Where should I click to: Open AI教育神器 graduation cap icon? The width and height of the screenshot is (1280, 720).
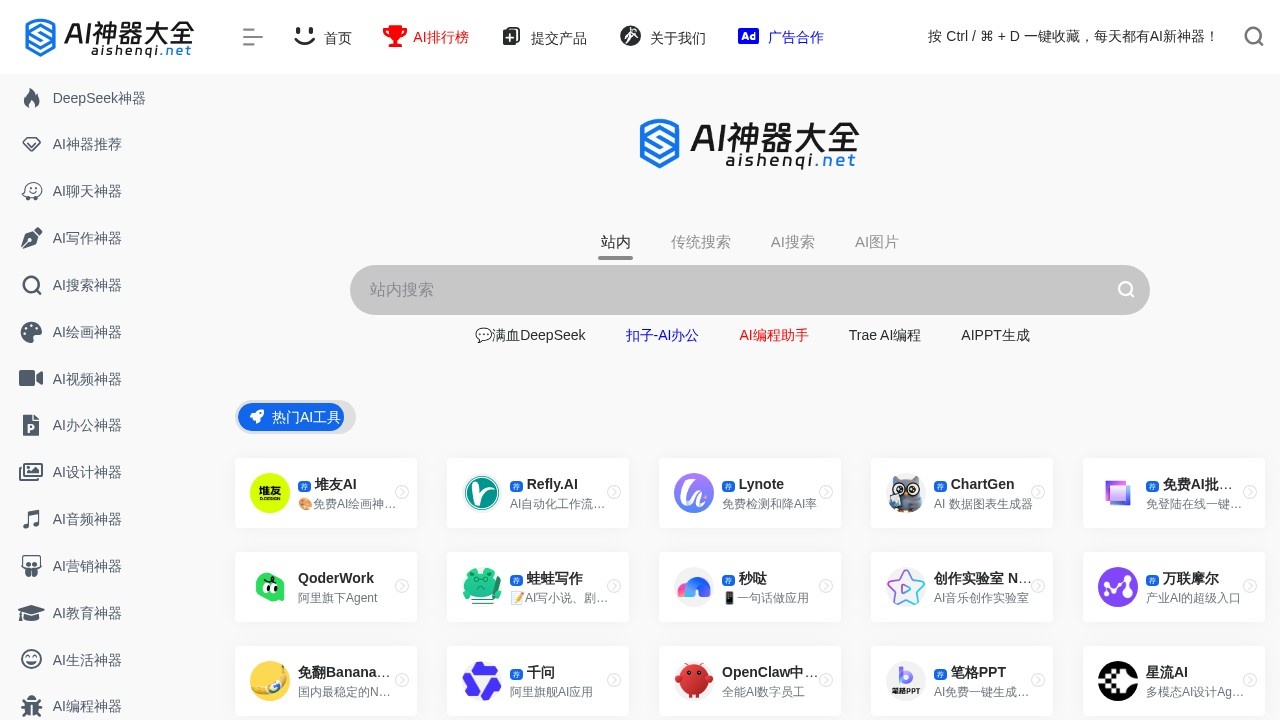32,613
